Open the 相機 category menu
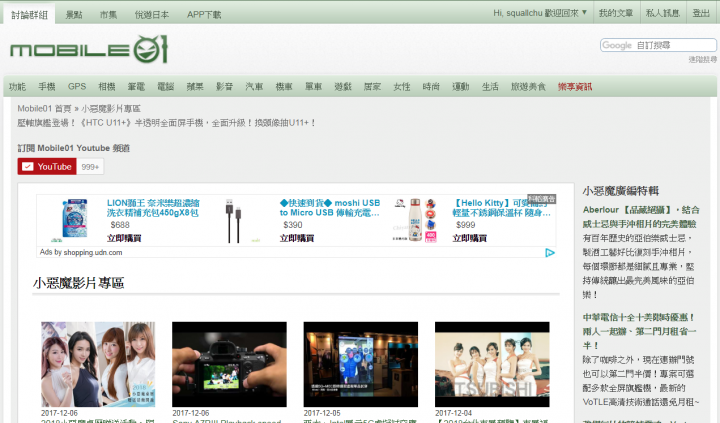 107,86
